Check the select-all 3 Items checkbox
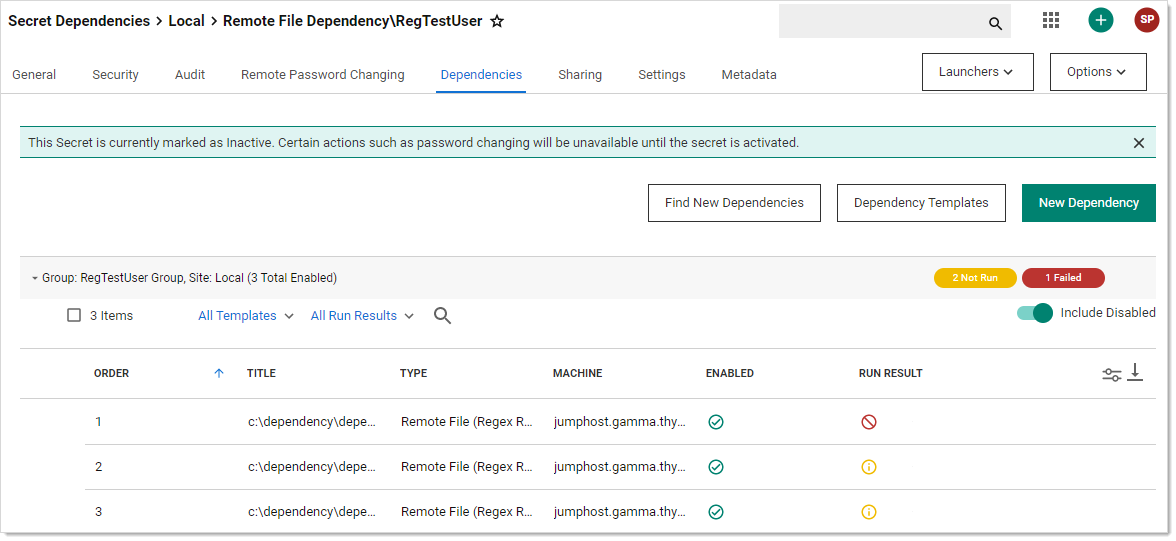The width and height of the screenshot is (1176, 541). (x=74, y=316)
